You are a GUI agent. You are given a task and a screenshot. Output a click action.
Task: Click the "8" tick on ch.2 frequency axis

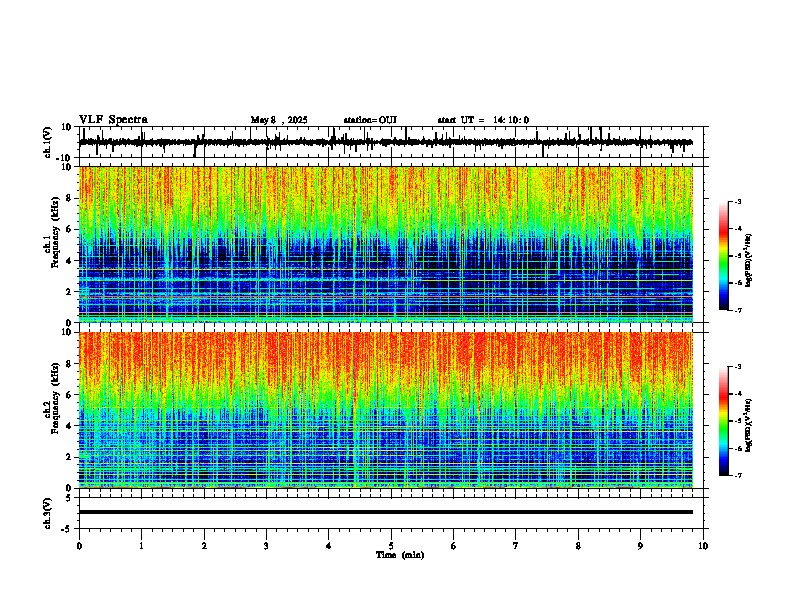coord(70,364)
